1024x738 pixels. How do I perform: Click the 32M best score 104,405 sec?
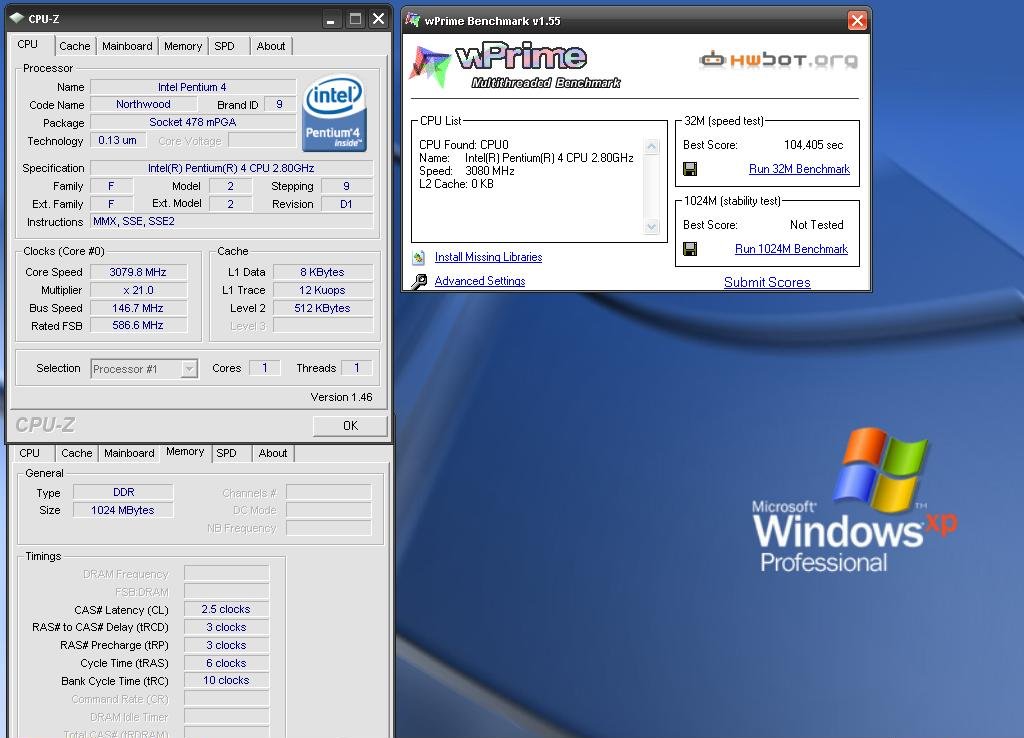click(813, 145)
